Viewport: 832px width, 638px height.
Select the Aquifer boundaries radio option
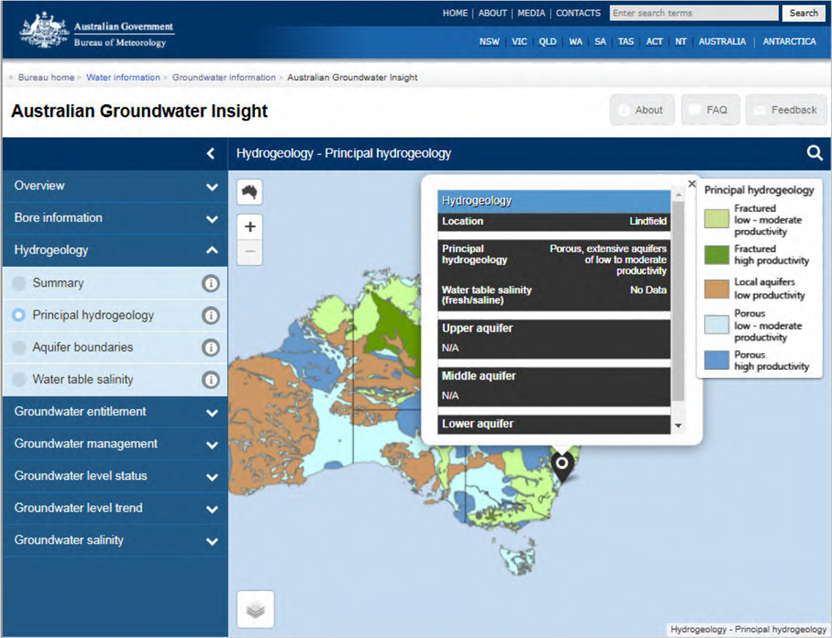19,348
